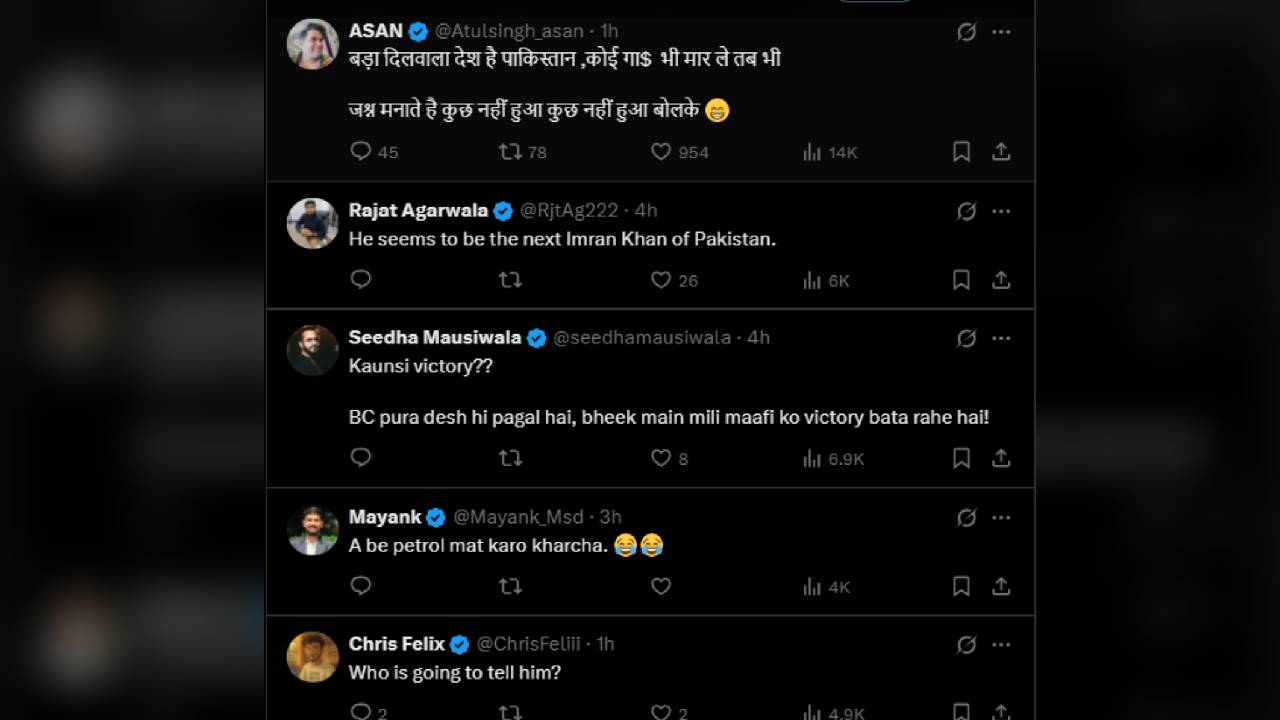Like ASAN's tweet with 954 likes
The height and width of the screenshot is (720, 1280).
[x=661, y=152]
